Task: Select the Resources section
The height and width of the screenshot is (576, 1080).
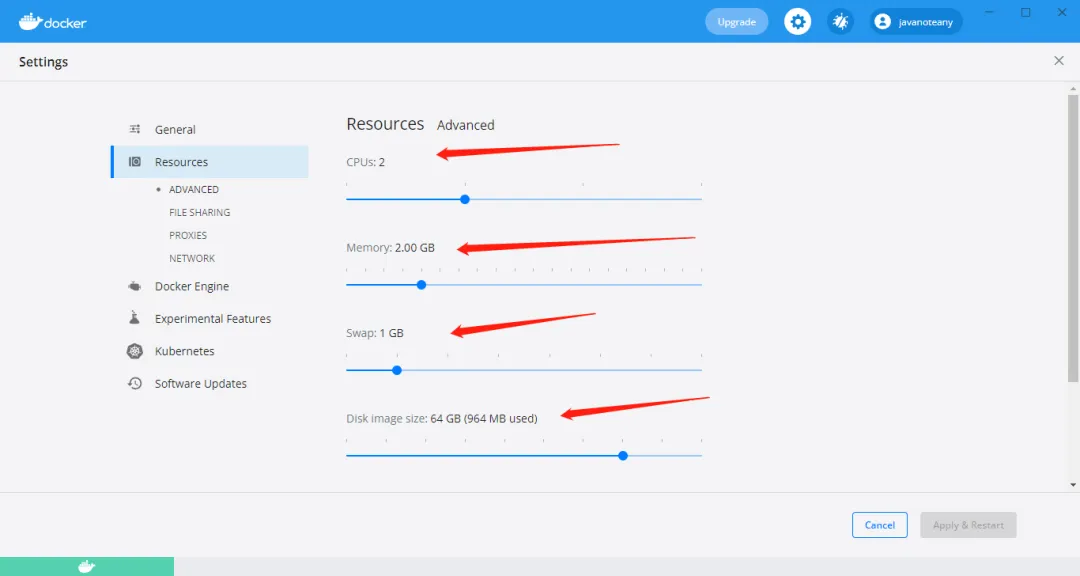Action: point(209,161)
